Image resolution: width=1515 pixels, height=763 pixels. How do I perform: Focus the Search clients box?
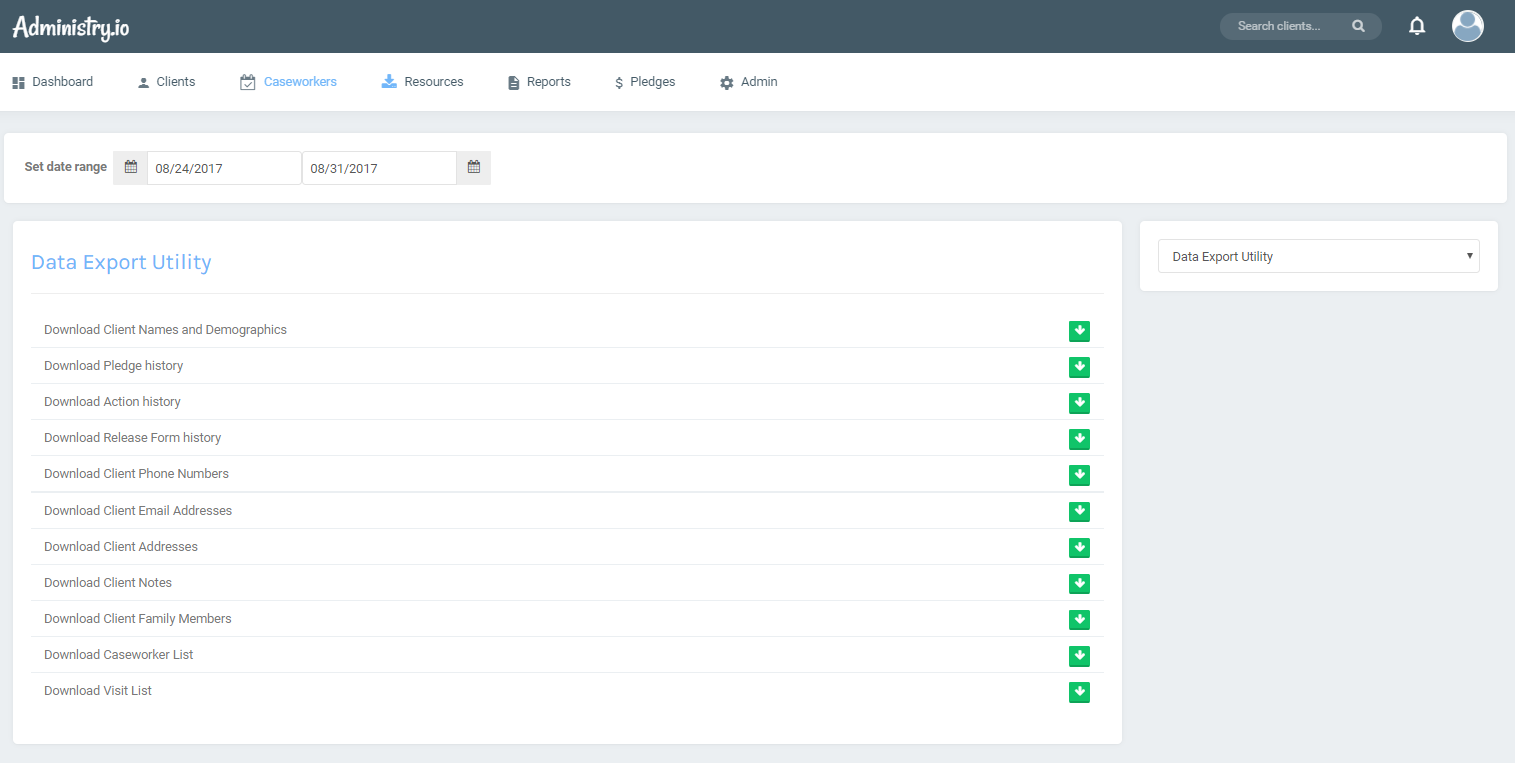pos(1290,26)
